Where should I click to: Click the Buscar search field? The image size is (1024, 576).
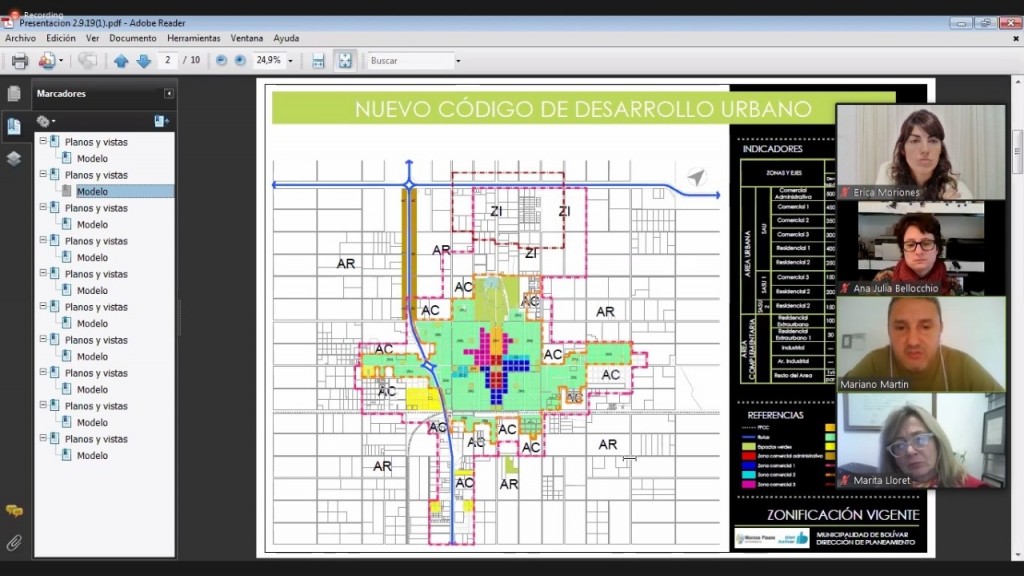(x=410, y=61)
